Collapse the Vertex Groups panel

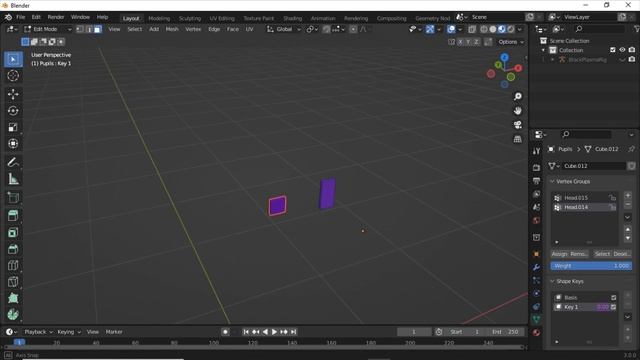click(552, 181)
